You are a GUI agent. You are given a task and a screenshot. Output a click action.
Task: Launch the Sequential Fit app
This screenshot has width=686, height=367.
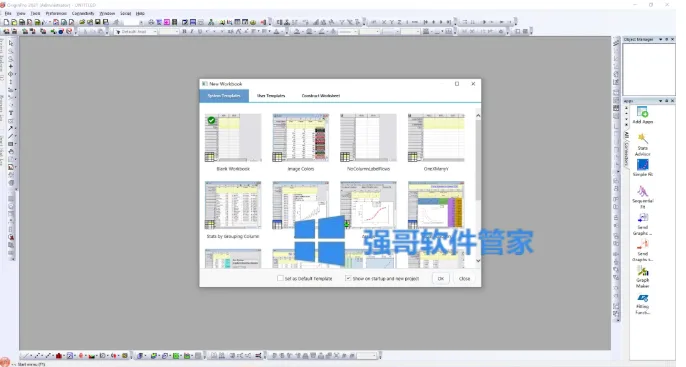tap(642, 197)
